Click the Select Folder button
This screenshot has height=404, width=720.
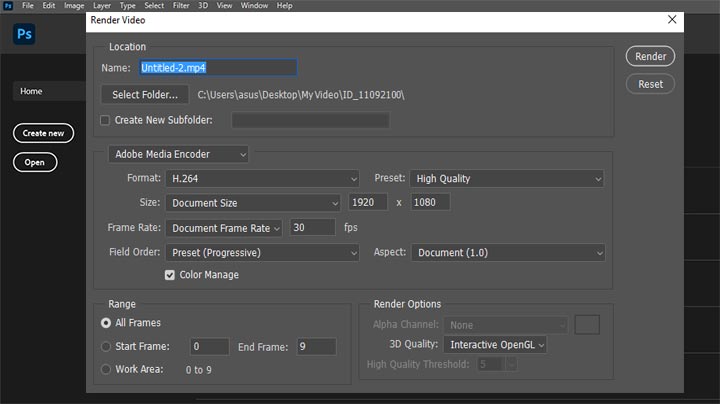(x=145, y=94)
